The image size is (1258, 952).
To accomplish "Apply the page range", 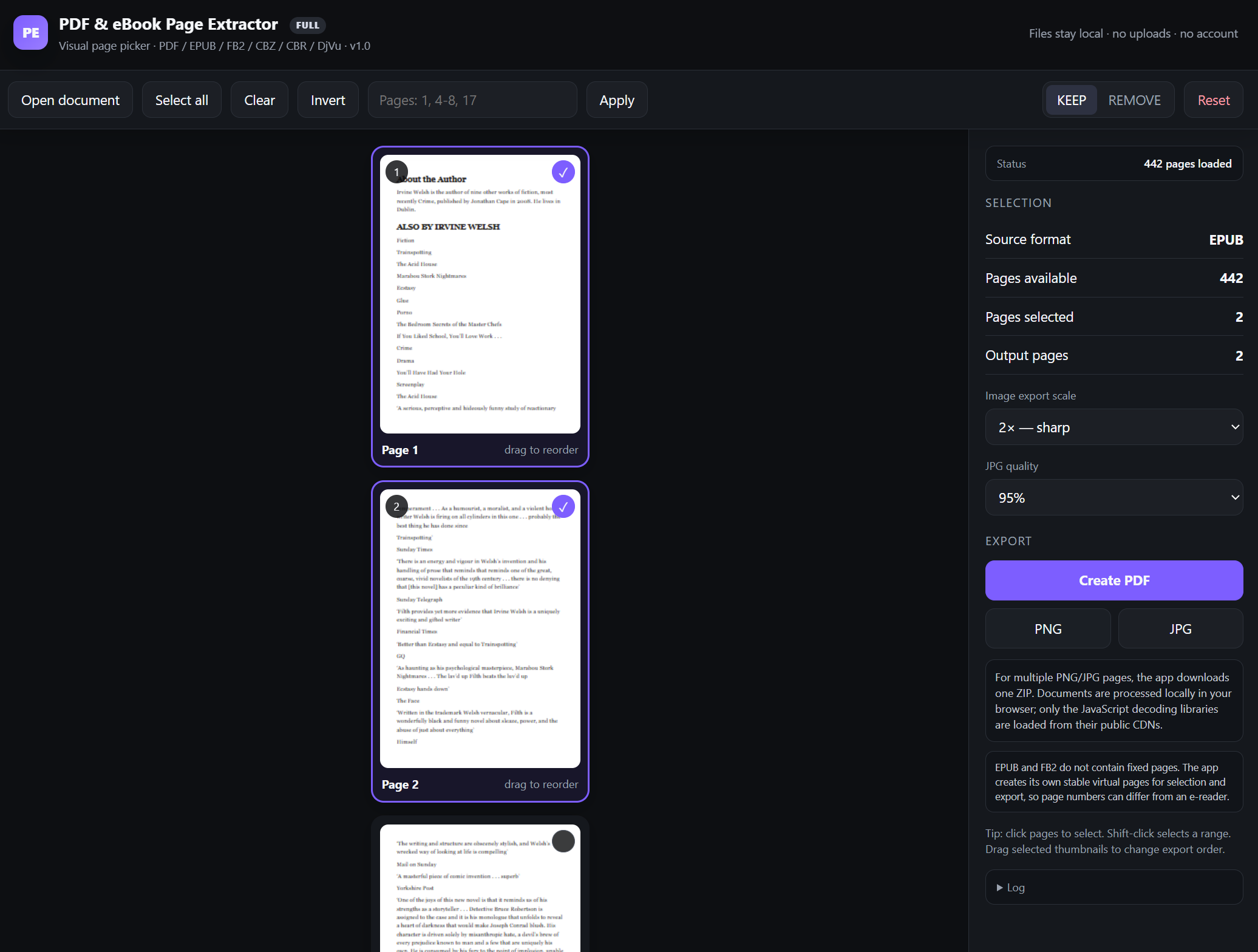I will tap(617, 100).
